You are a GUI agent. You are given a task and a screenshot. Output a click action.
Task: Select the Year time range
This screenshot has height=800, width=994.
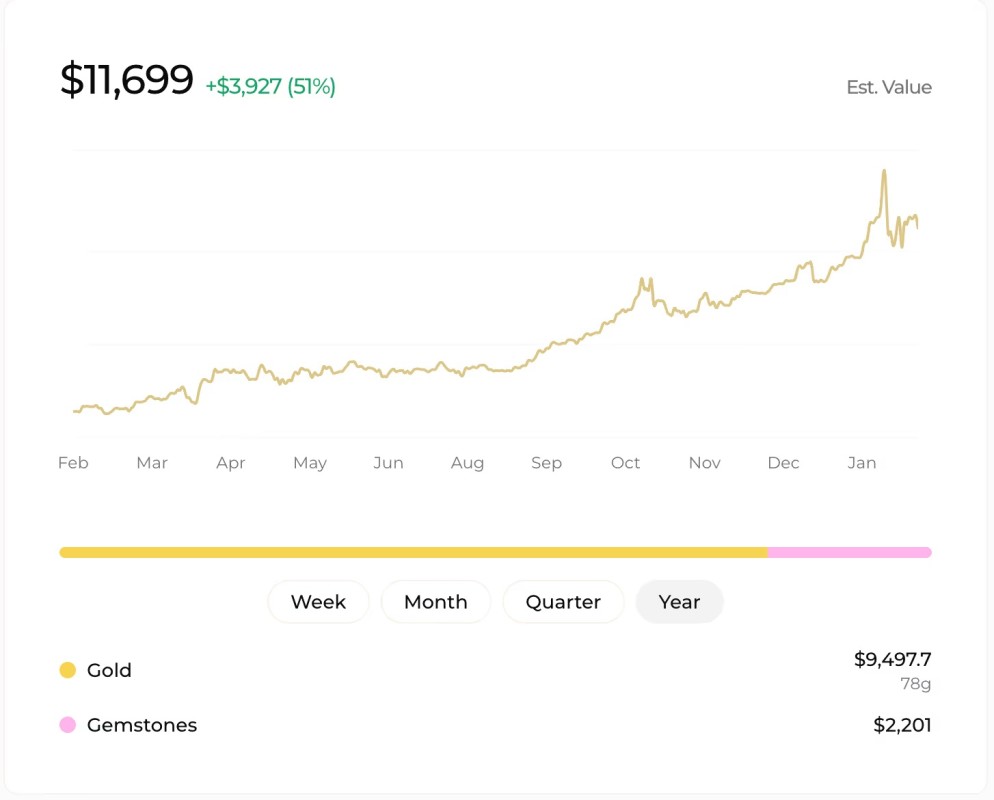coord(679,602)
